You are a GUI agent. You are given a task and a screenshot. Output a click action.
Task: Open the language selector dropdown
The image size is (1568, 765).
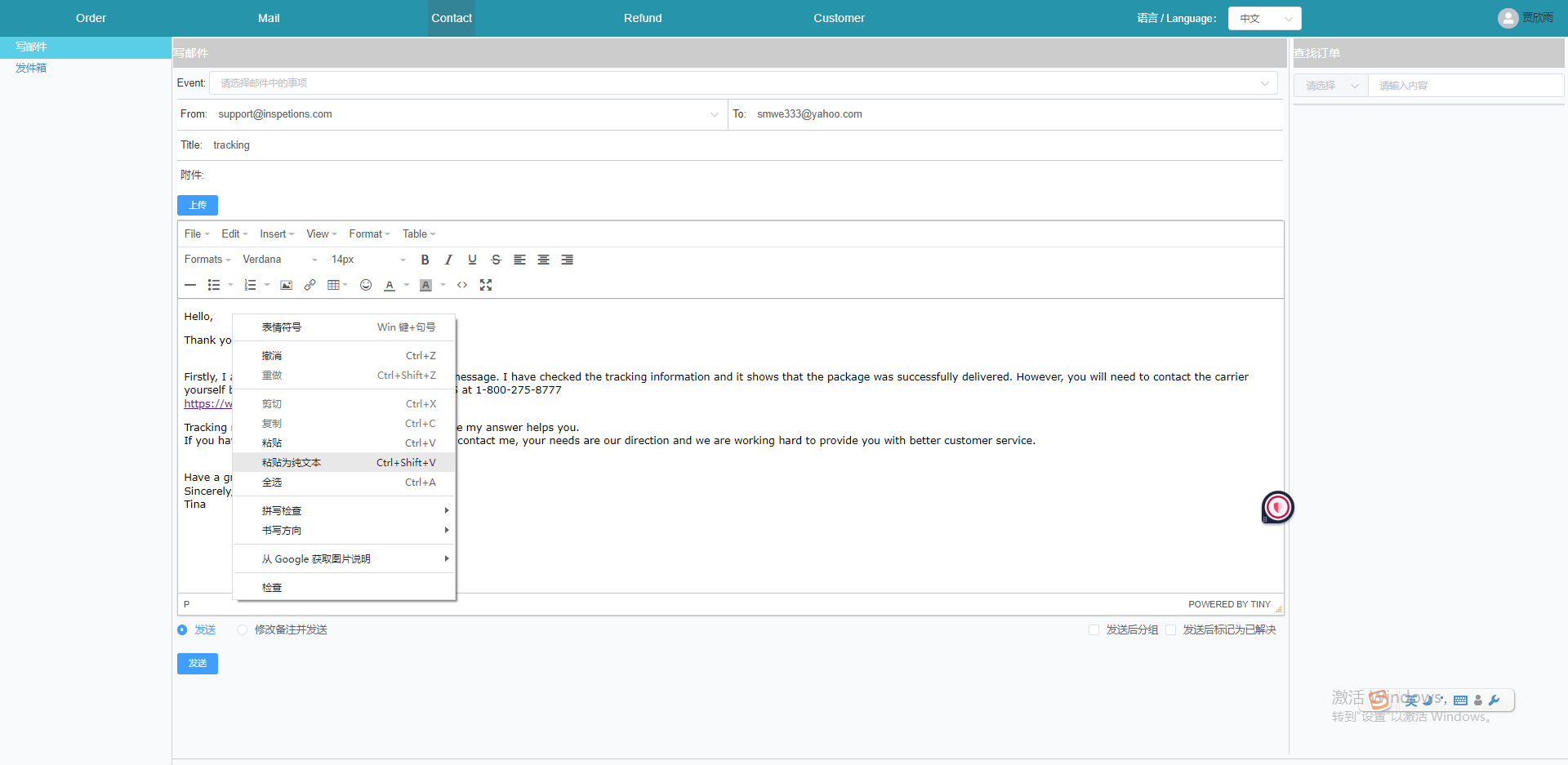coord(1263,18)
